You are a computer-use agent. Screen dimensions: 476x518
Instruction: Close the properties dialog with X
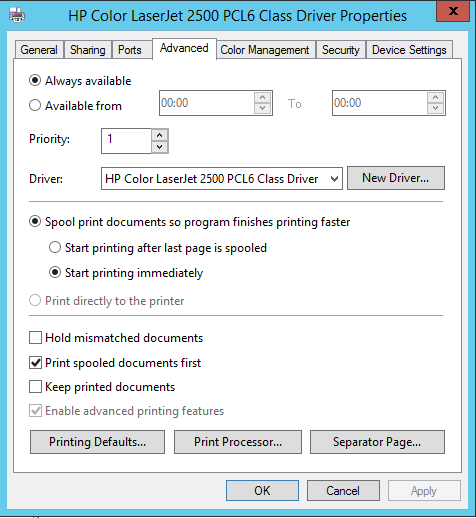pos(453,11)
